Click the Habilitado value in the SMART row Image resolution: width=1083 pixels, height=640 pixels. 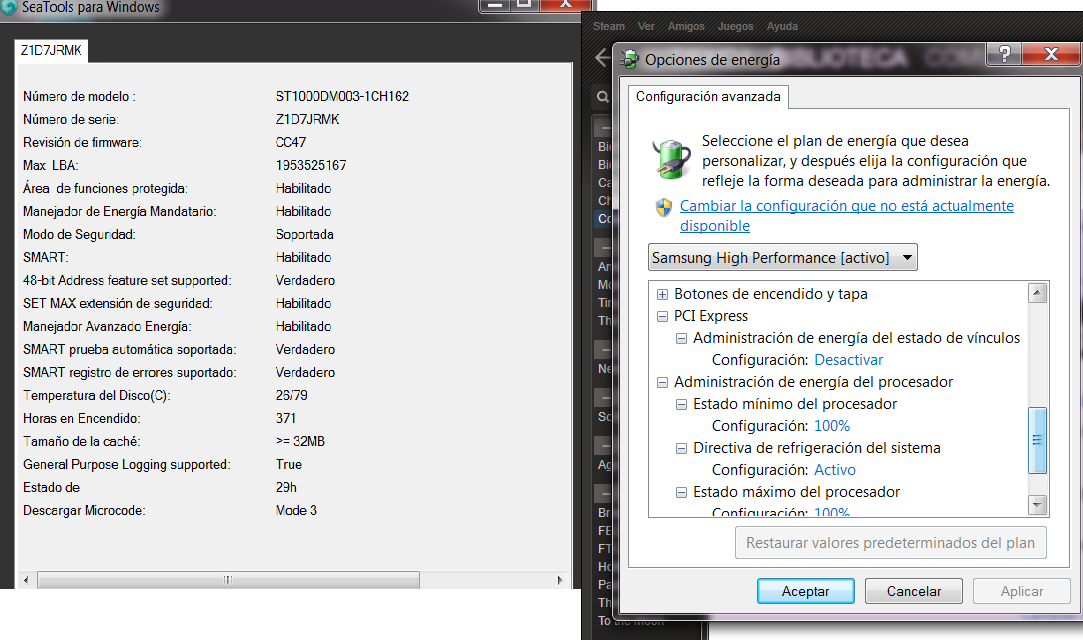303,258
